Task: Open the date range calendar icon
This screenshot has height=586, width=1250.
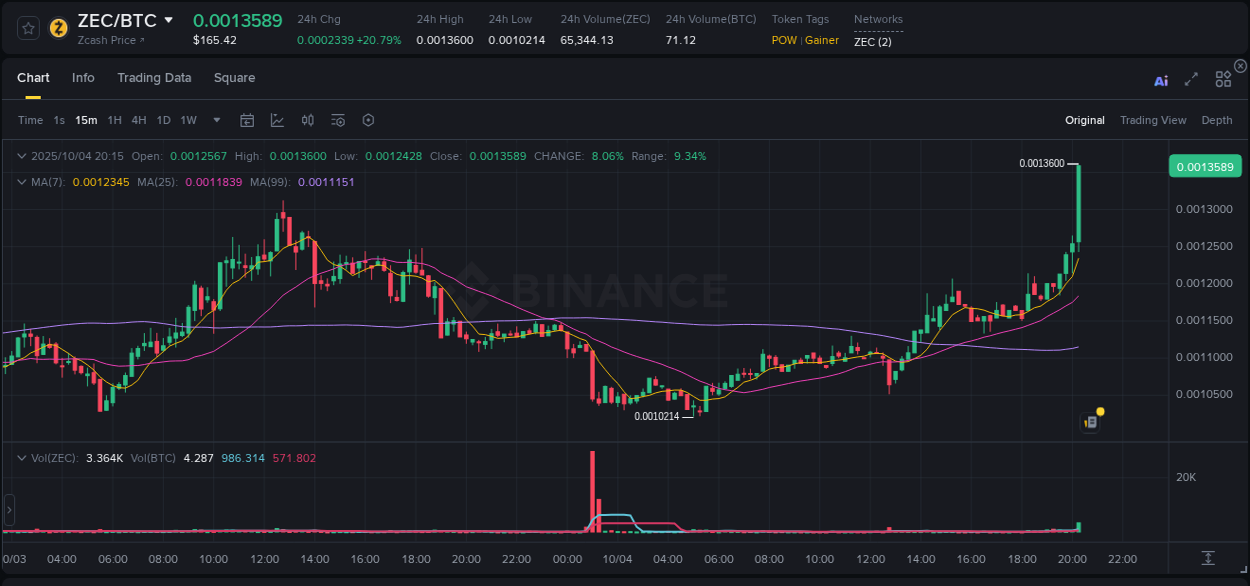Action: tap(247, 120)
